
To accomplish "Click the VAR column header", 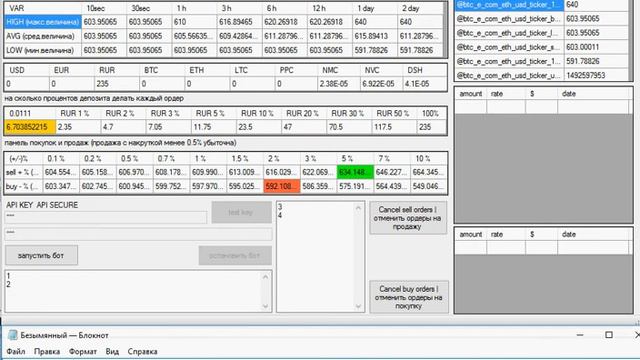I will coord(43,8).
